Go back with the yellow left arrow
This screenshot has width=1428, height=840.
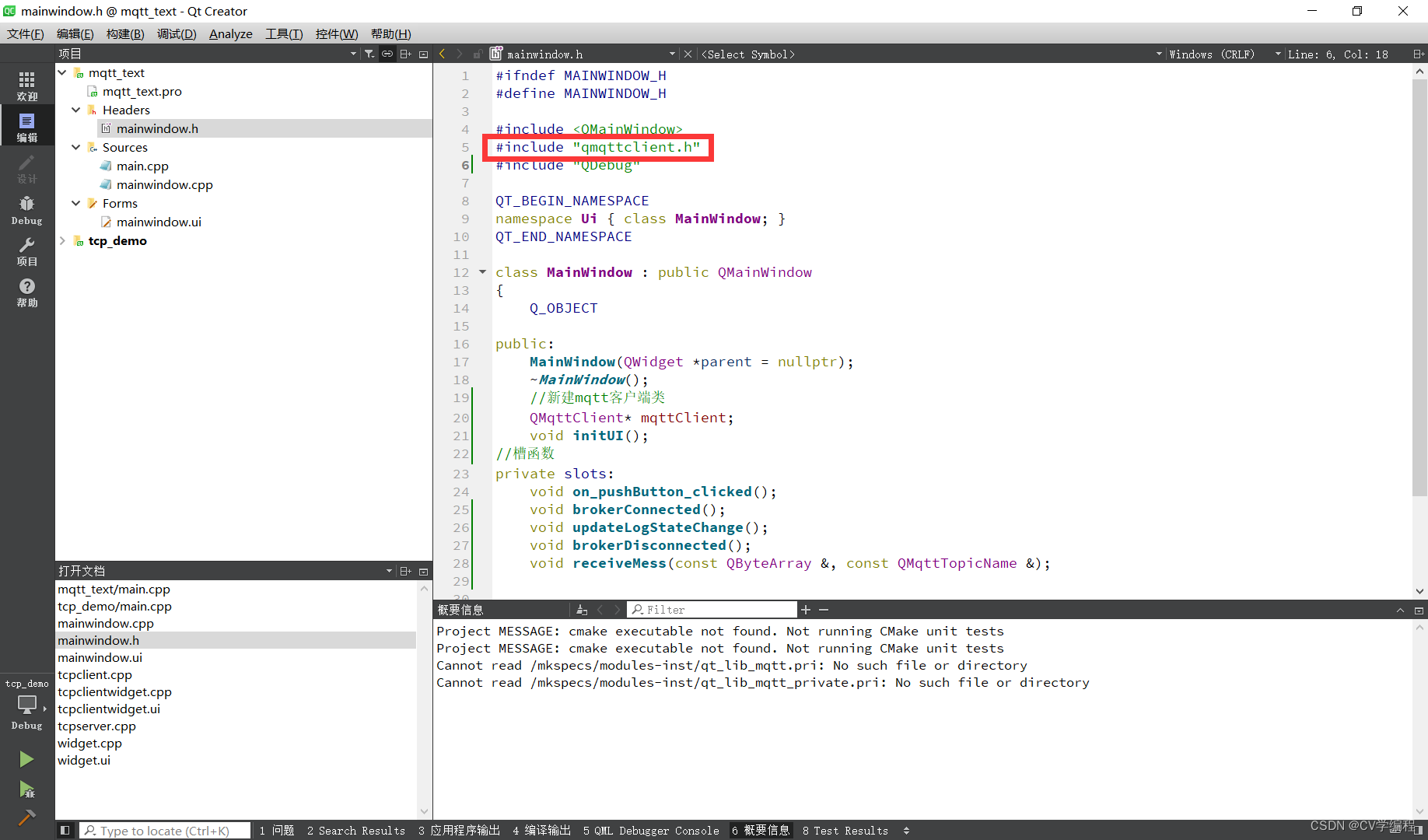pos(443,54)
